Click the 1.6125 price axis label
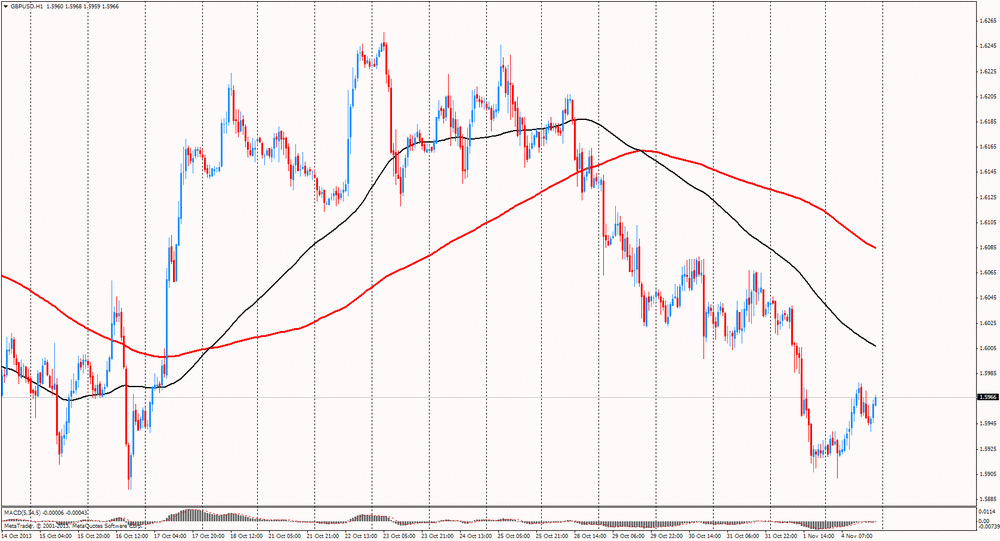The height and width of the screenshot is (541, 1000). (x=987, y=197)
